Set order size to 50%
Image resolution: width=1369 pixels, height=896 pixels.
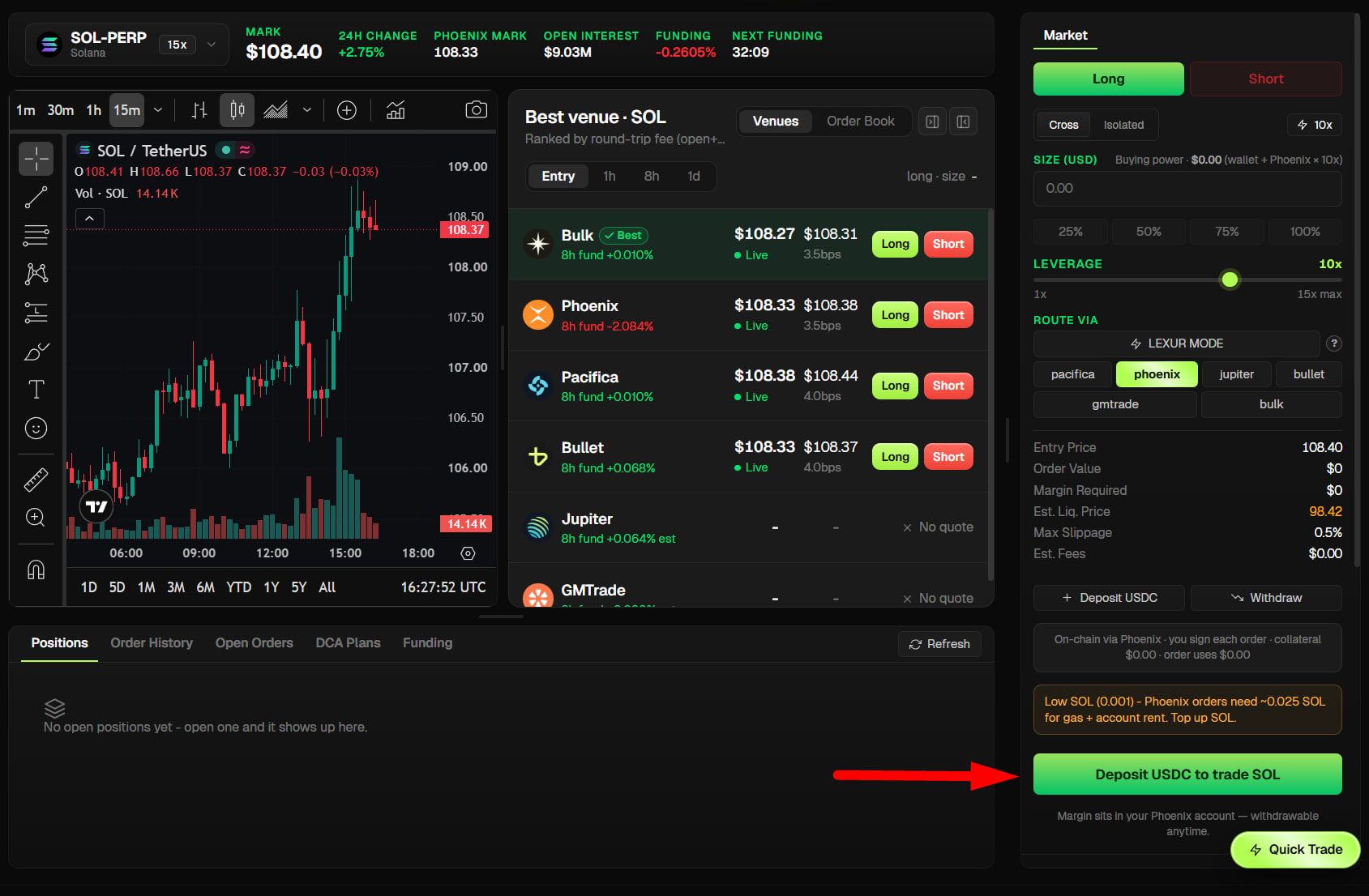pos(1148,232)
